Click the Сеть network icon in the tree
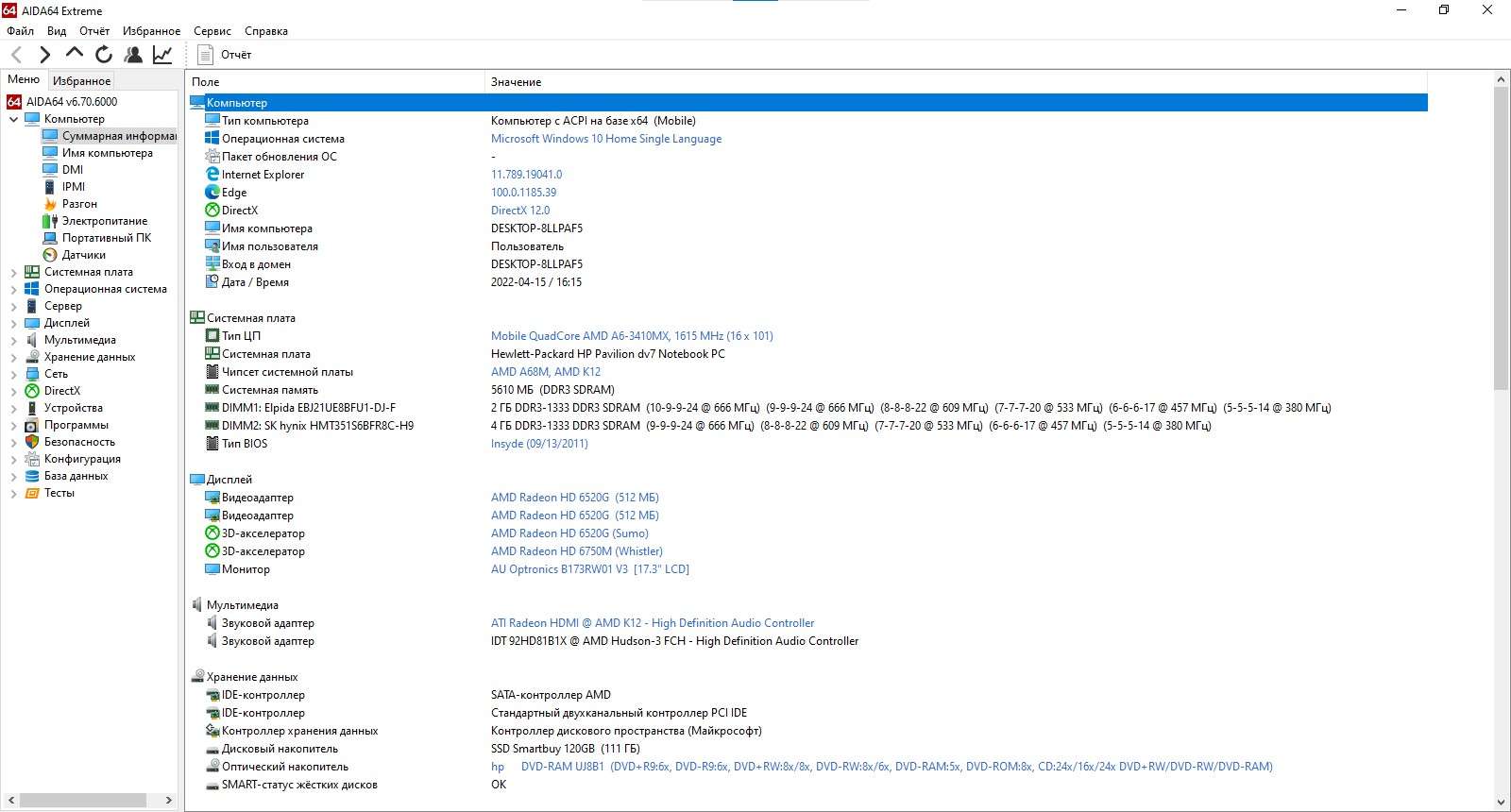This screenshot has height=812, width=1511. [x=32, y=374]
